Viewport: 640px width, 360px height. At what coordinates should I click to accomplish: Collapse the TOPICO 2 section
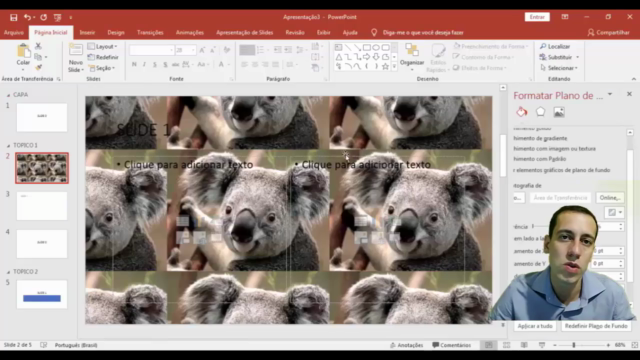(8, 272)
